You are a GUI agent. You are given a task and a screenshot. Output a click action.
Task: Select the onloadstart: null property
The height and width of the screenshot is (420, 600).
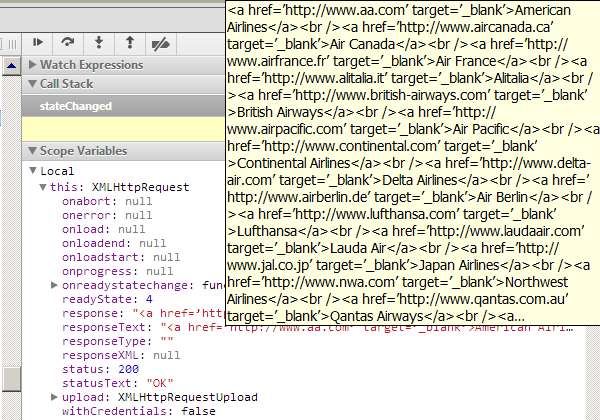tap(121, 257)
